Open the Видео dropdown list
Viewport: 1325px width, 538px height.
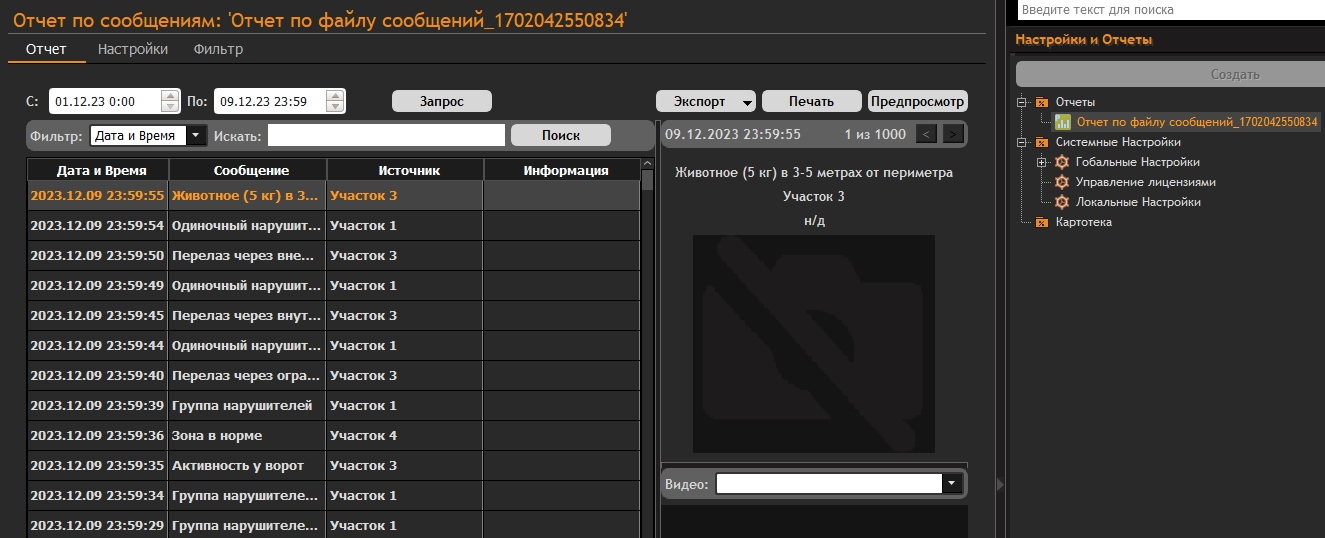point(951,484)
